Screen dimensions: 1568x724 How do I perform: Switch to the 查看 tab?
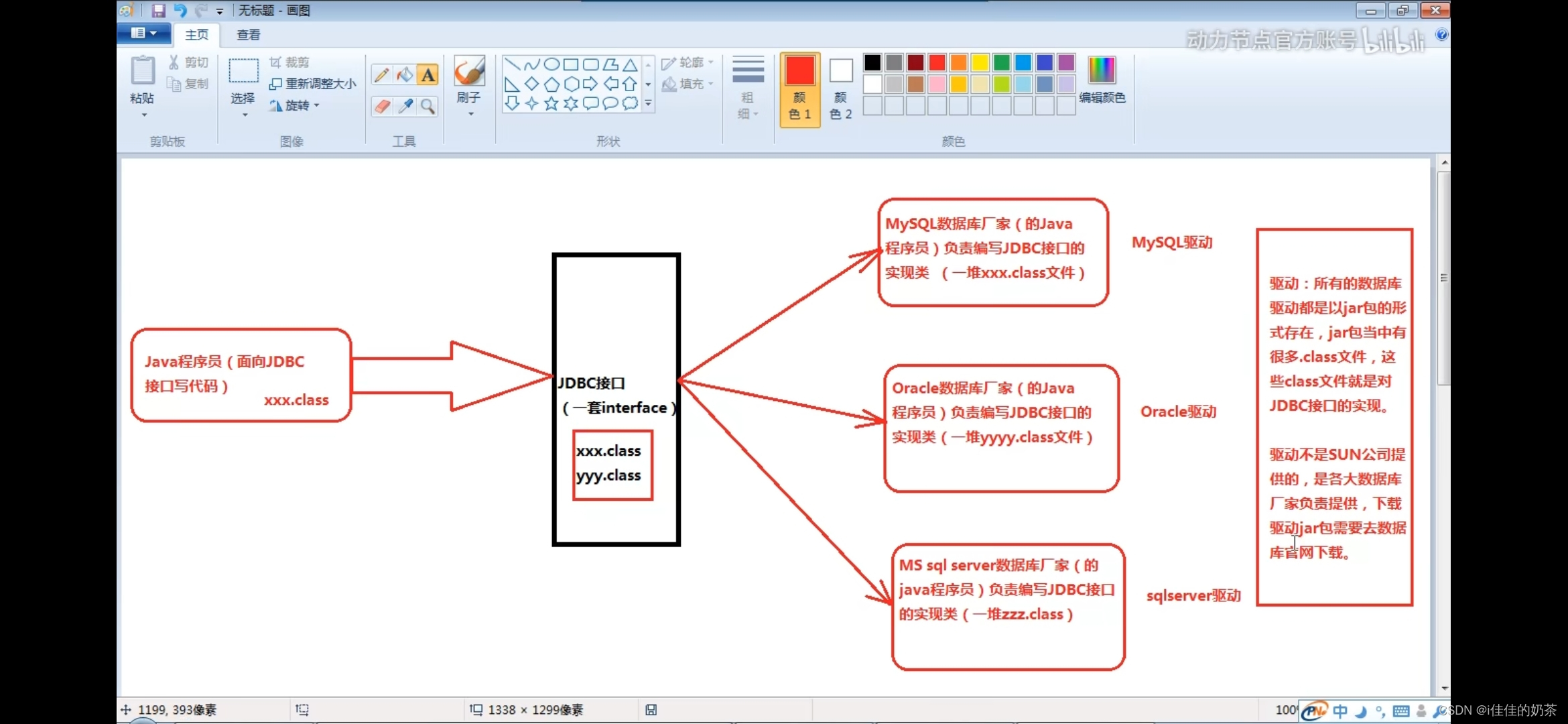click(248, 34)
